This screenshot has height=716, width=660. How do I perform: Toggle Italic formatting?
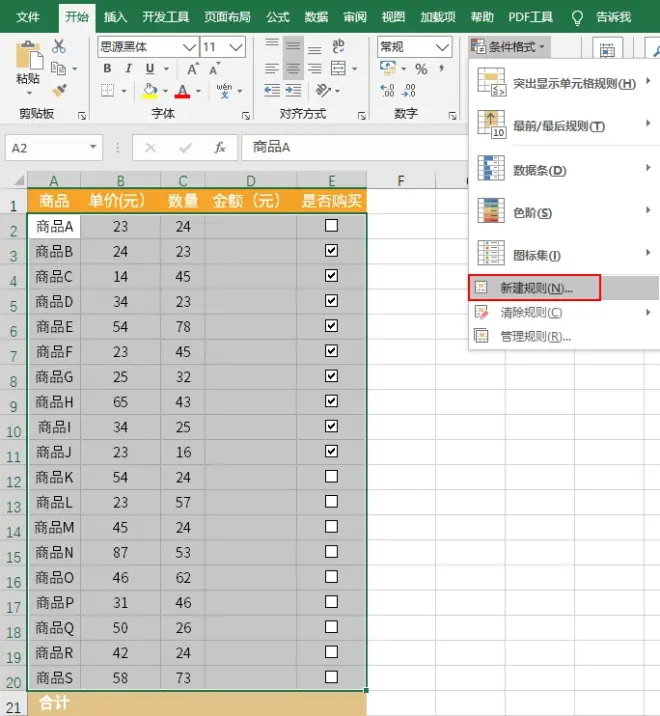(x=128, y=68)
